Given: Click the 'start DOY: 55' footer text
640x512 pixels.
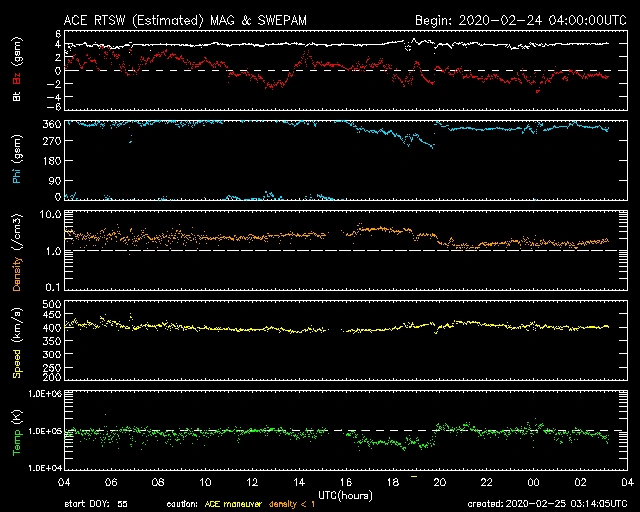Looking at the screenshot, I should point(96,505).
